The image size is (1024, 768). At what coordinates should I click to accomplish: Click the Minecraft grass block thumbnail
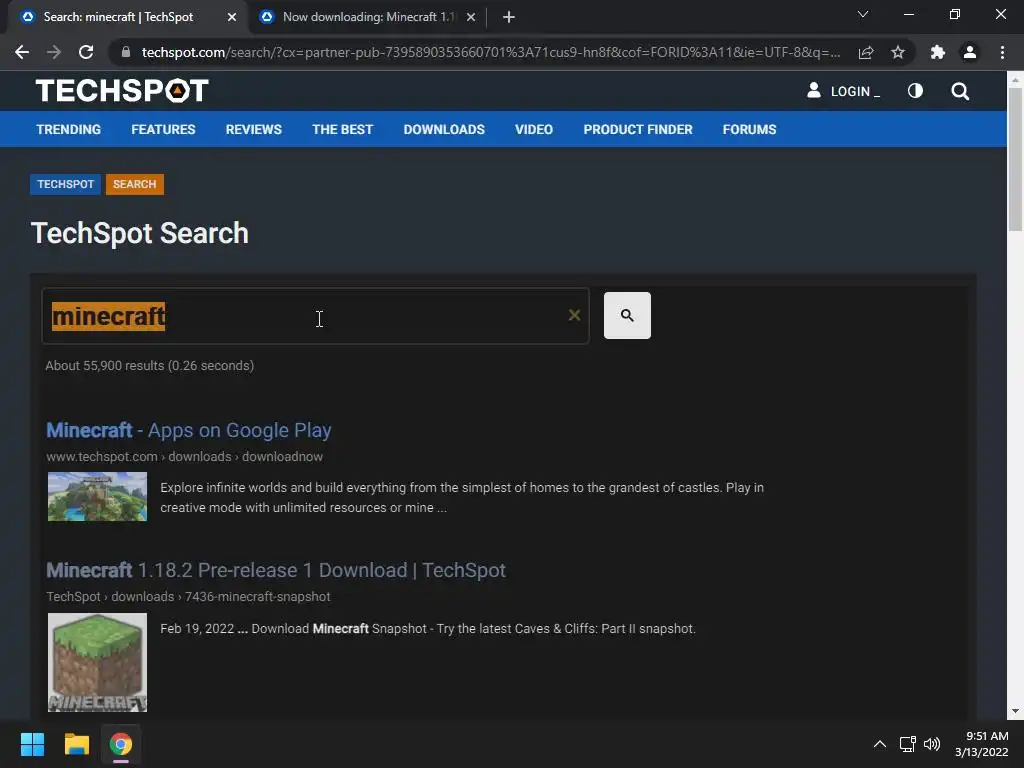(x=97, y=662)
